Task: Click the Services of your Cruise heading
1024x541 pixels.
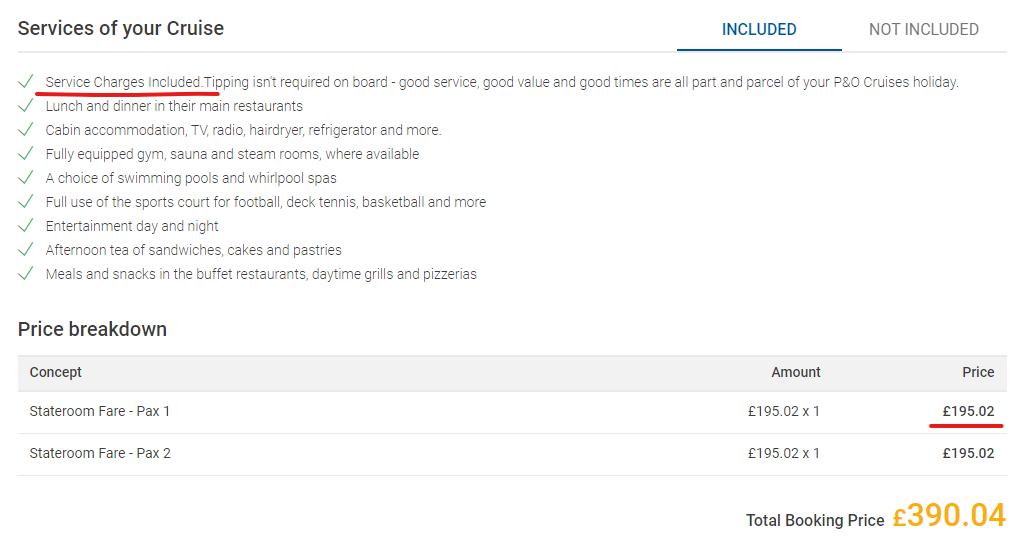Action: 121,29
